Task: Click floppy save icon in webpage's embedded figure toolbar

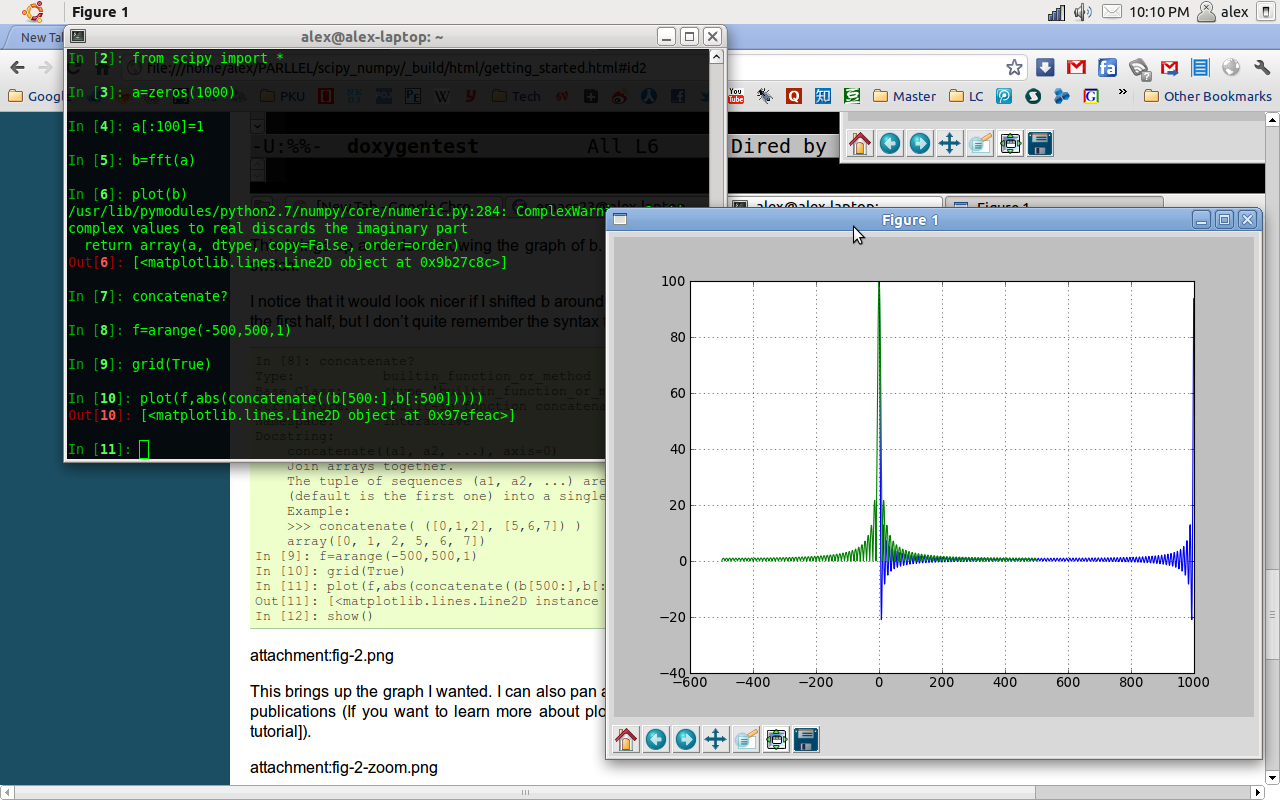Action: (x=1040, y=144)
